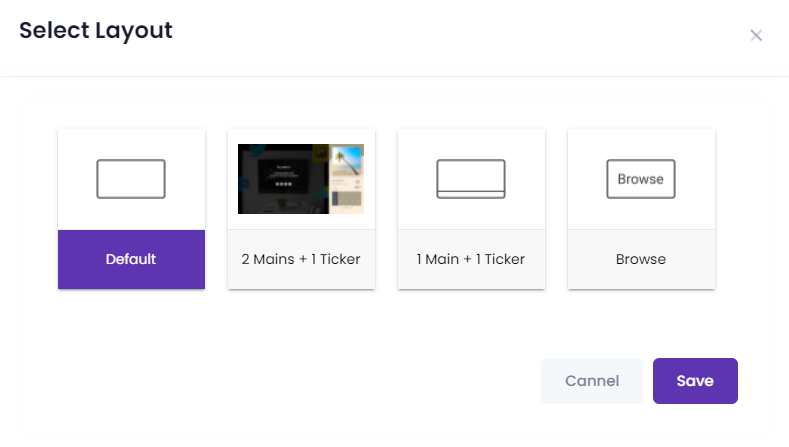
Task: Click the Cannel button
Action: [592, 381]
